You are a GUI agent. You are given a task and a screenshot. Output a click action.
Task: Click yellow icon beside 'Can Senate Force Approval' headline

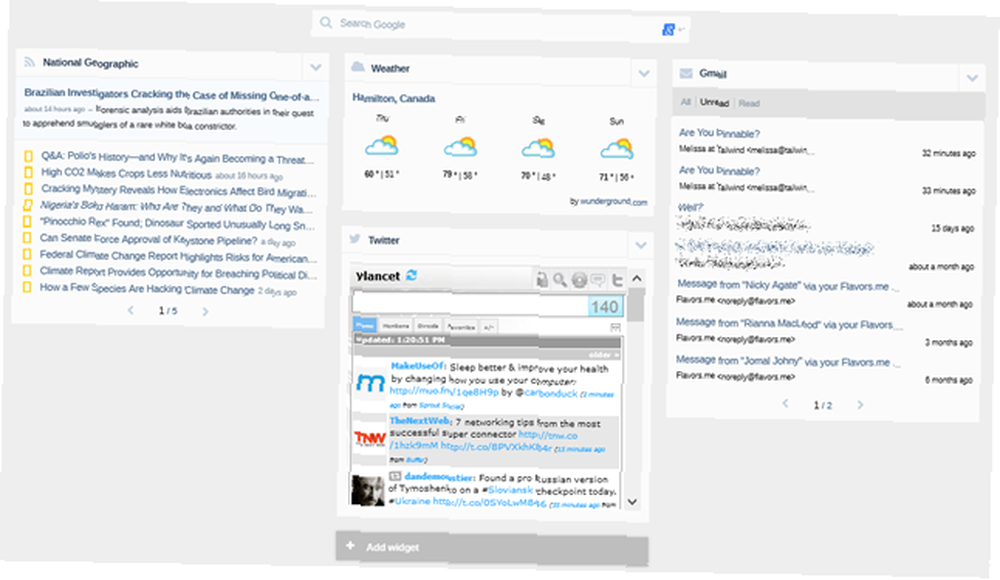pos(27,238)
